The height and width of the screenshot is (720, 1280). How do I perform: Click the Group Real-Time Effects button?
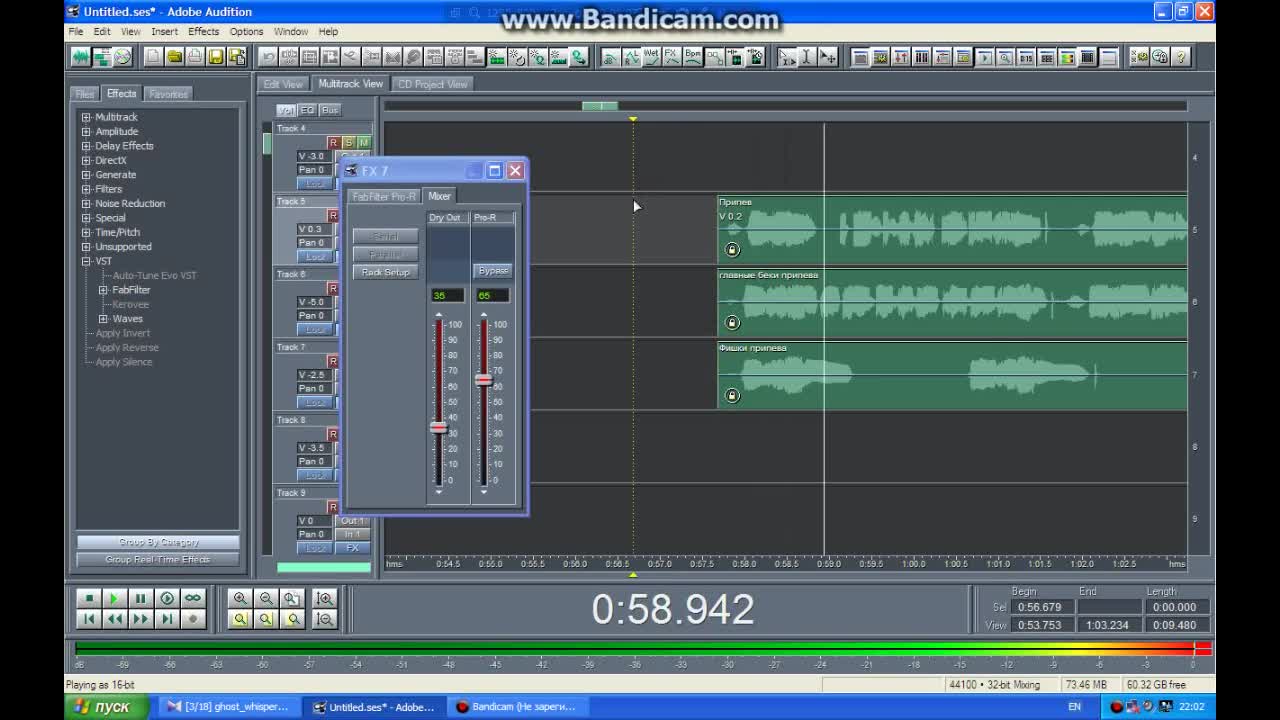point(158,560)
